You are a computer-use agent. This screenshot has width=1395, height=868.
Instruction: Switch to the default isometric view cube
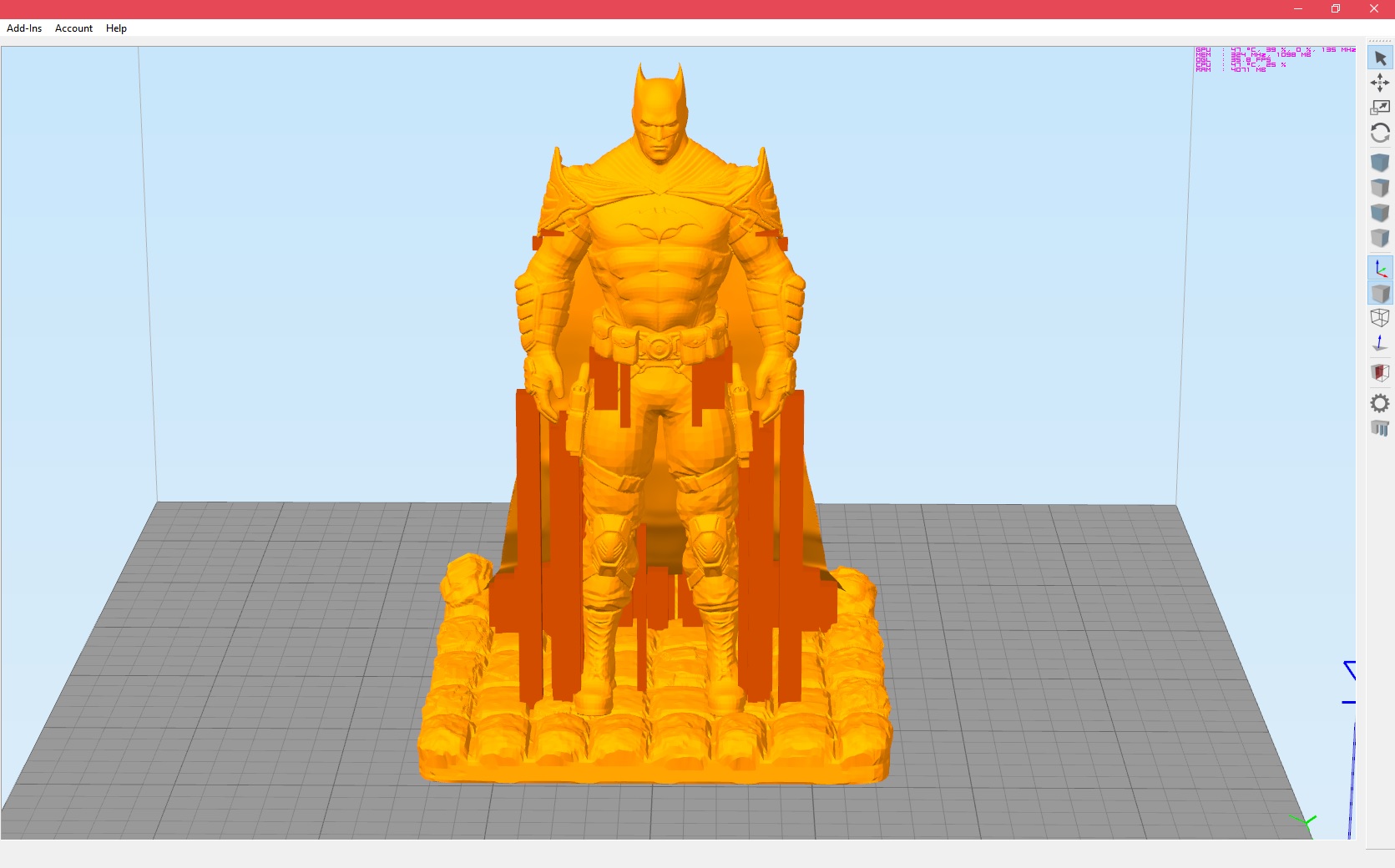coord(1380,163)
